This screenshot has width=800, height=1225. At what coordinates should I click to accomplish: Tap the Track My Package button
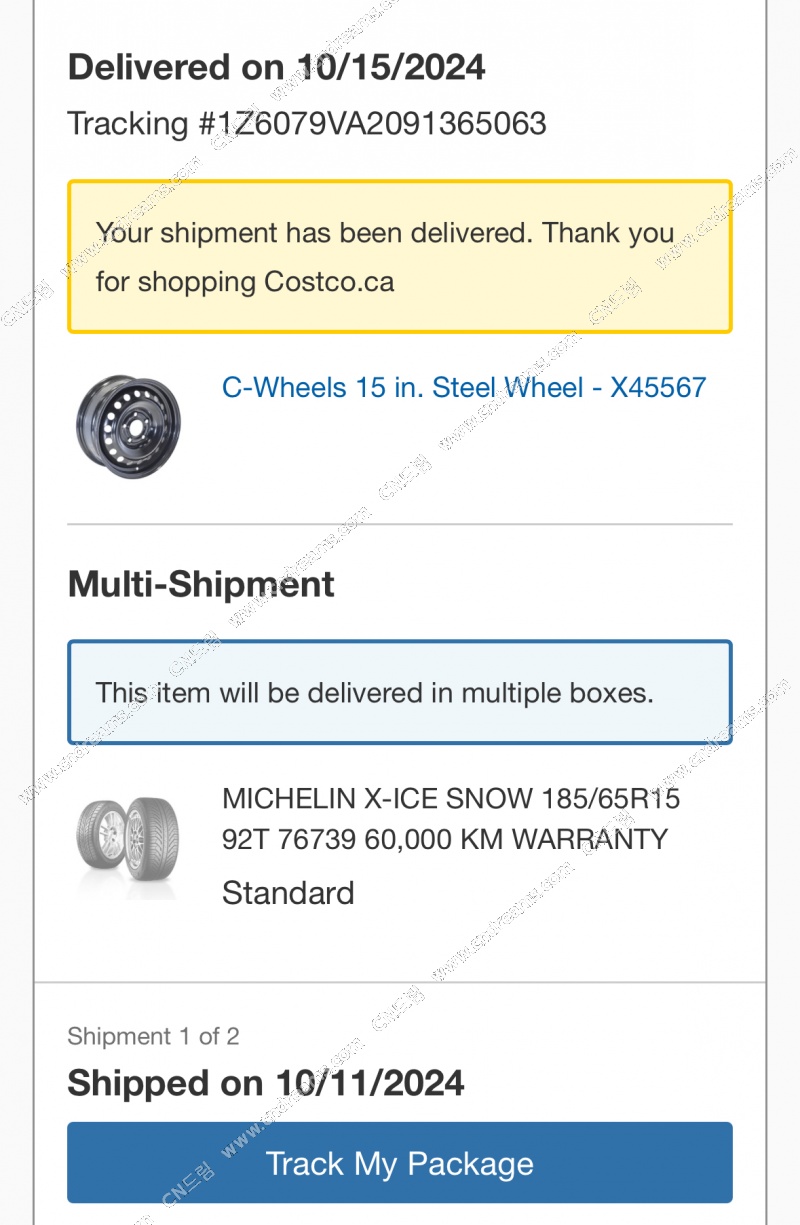[x=400, y=1163]
